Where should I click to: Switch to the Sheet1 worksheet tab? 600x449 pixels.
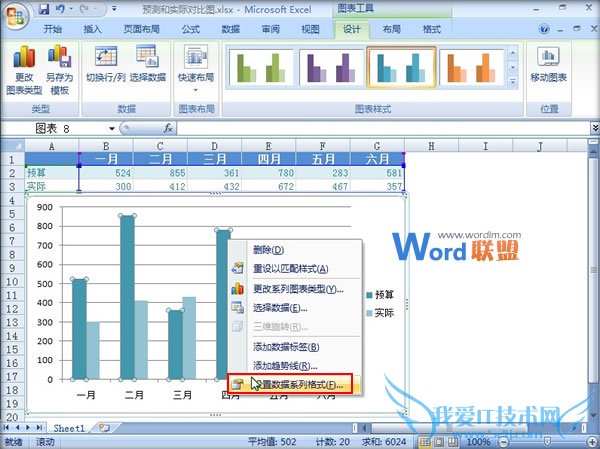[x=69, y=428]
